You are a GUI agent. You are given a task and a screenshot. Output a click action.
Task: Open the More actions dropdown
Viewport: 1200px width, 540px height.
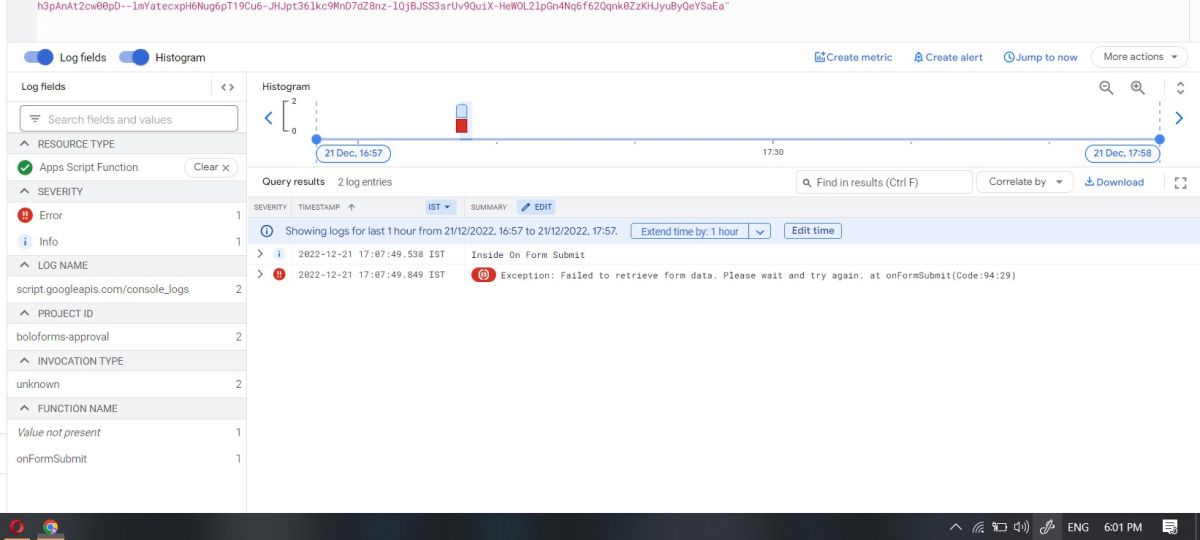coord(1139,57)
